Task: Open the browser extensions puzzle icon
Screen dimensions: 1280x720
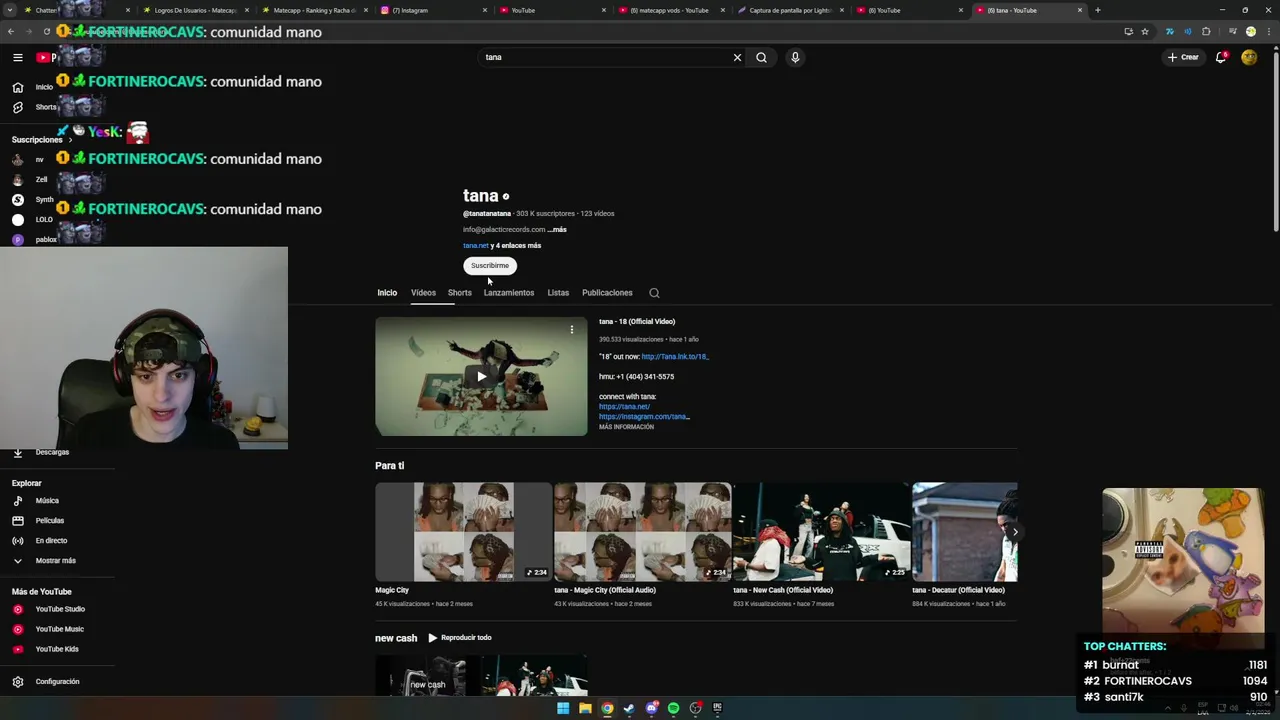Action: point(1206,32)
